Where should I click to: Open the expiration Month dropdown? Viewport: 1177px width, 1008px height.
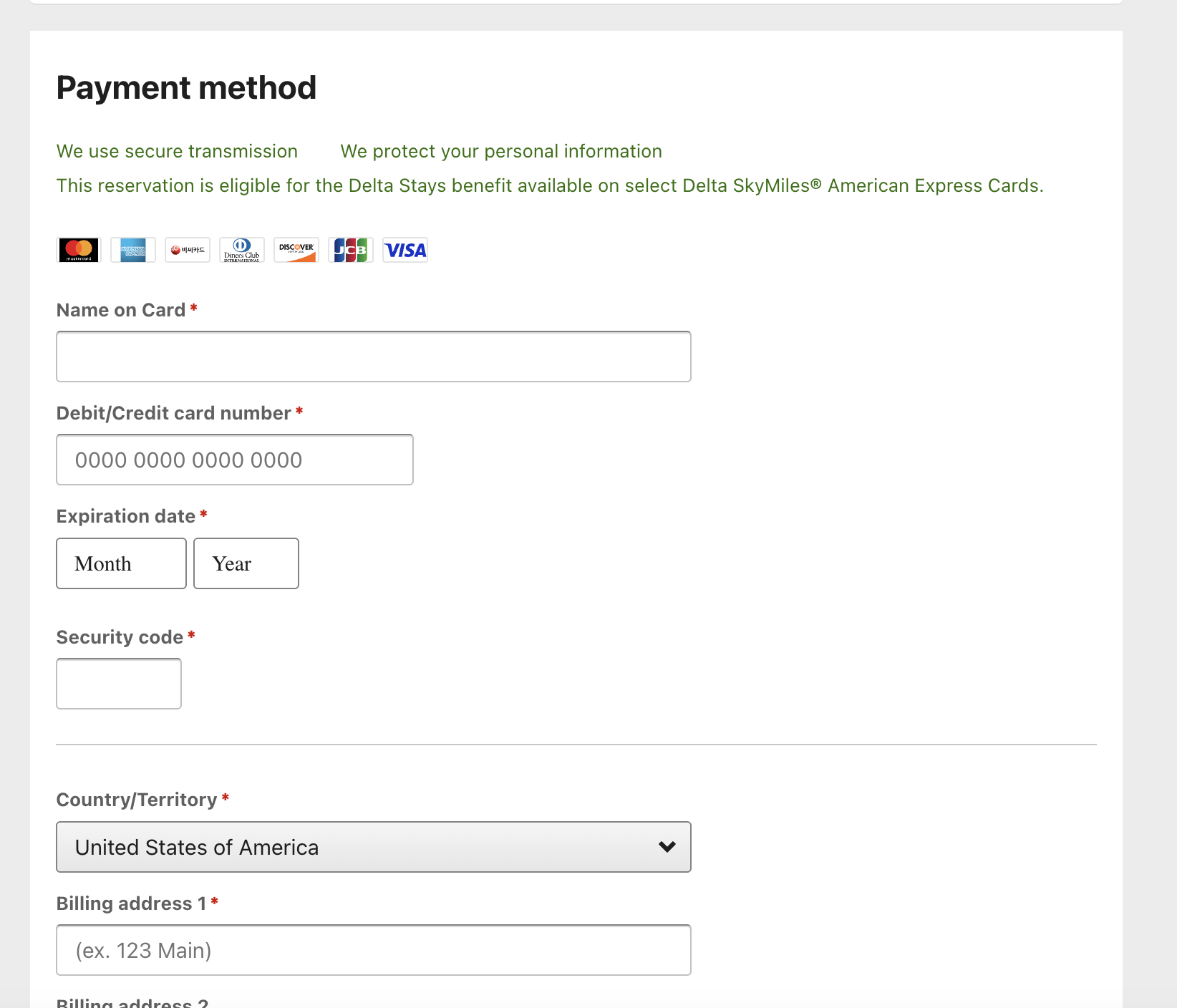121,563
